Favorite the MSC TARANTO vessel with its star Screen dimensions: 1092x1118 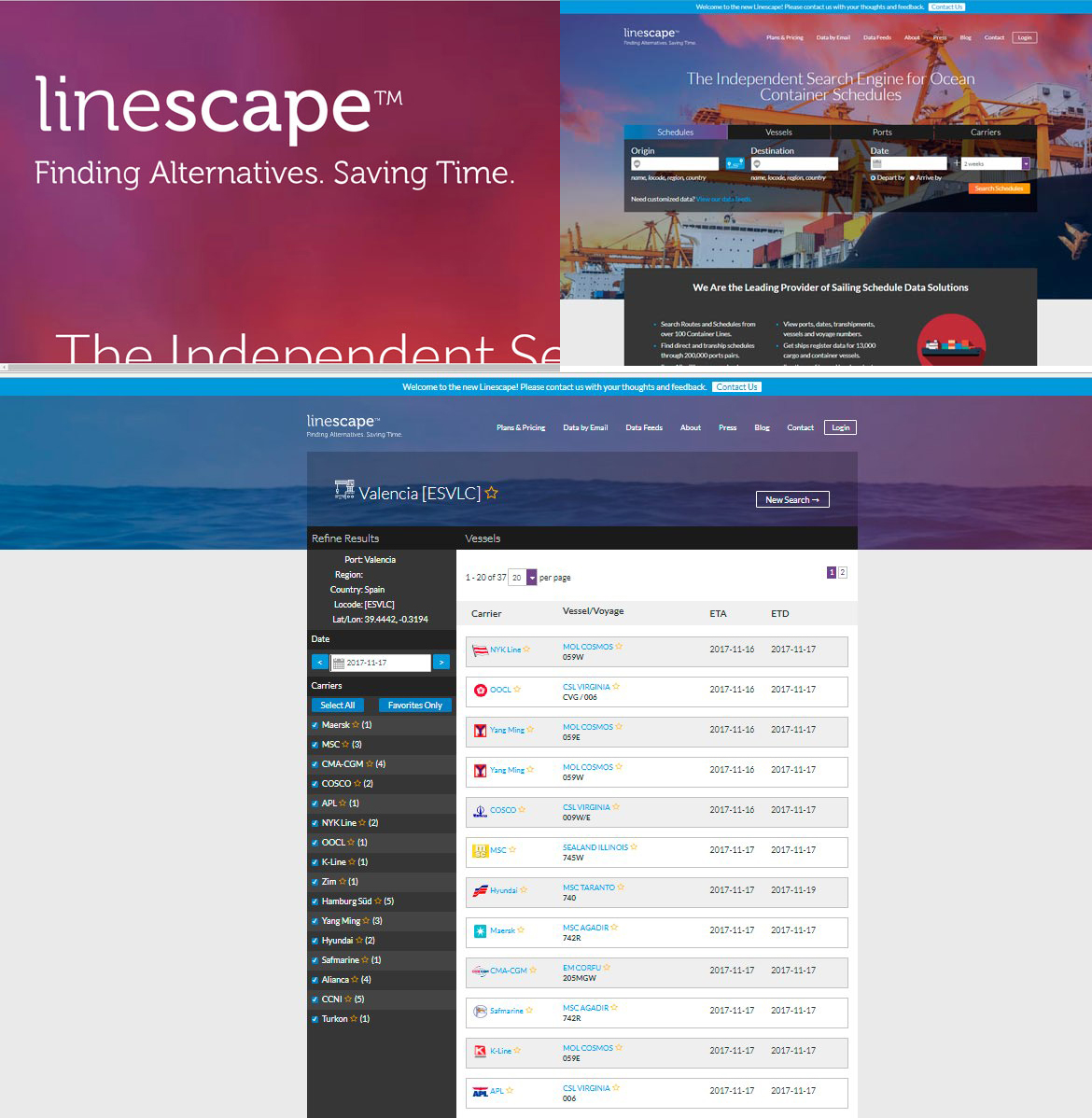pyautogui.click(x=621, y=887)
